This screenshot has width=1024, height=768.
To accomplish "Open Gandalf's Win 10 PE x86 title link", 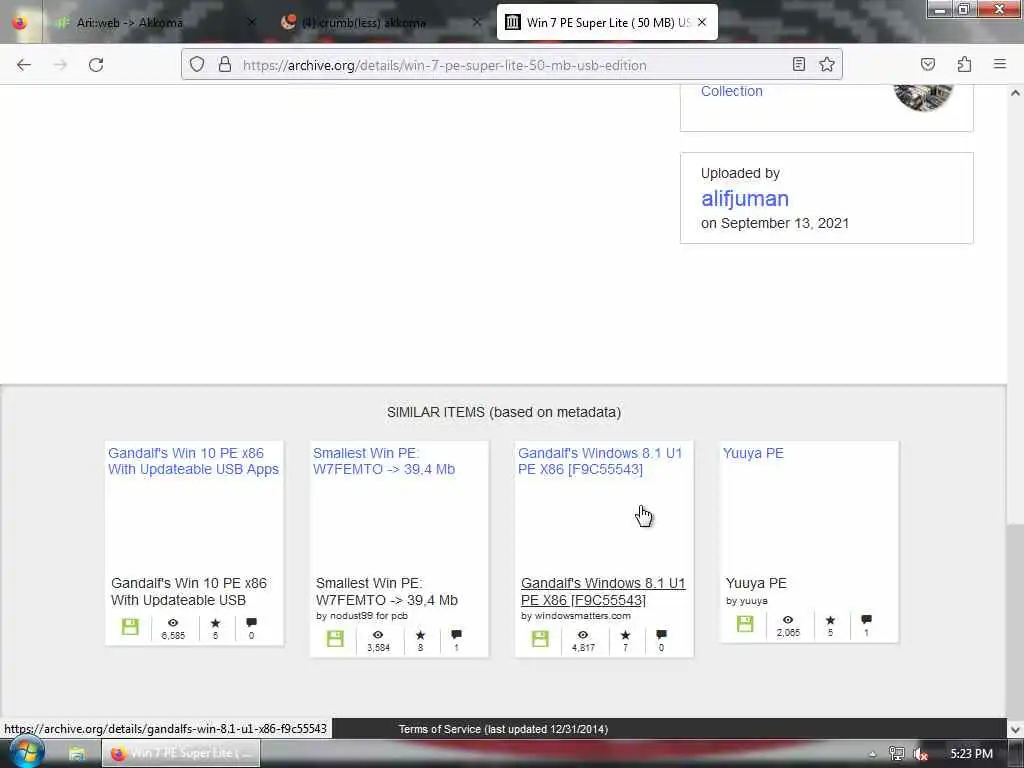I will coord(193,461).
